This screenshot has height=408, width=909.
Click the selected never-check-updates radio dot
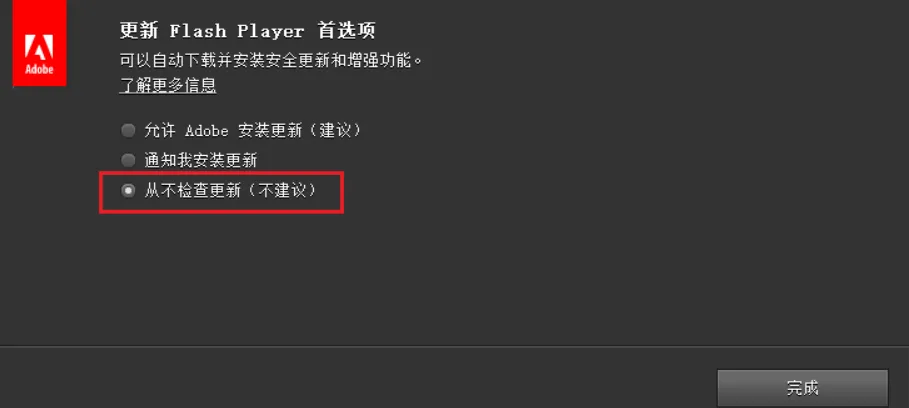tap(128, 190)
